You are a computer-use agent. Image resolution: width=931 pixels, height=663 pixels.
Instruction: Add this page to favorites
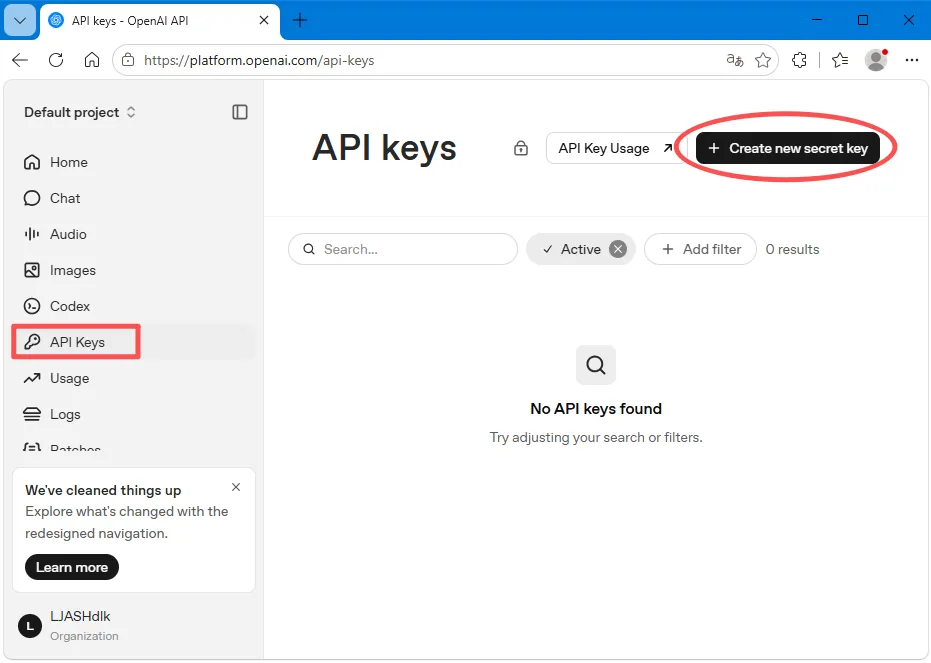click(x=763, y=60)
